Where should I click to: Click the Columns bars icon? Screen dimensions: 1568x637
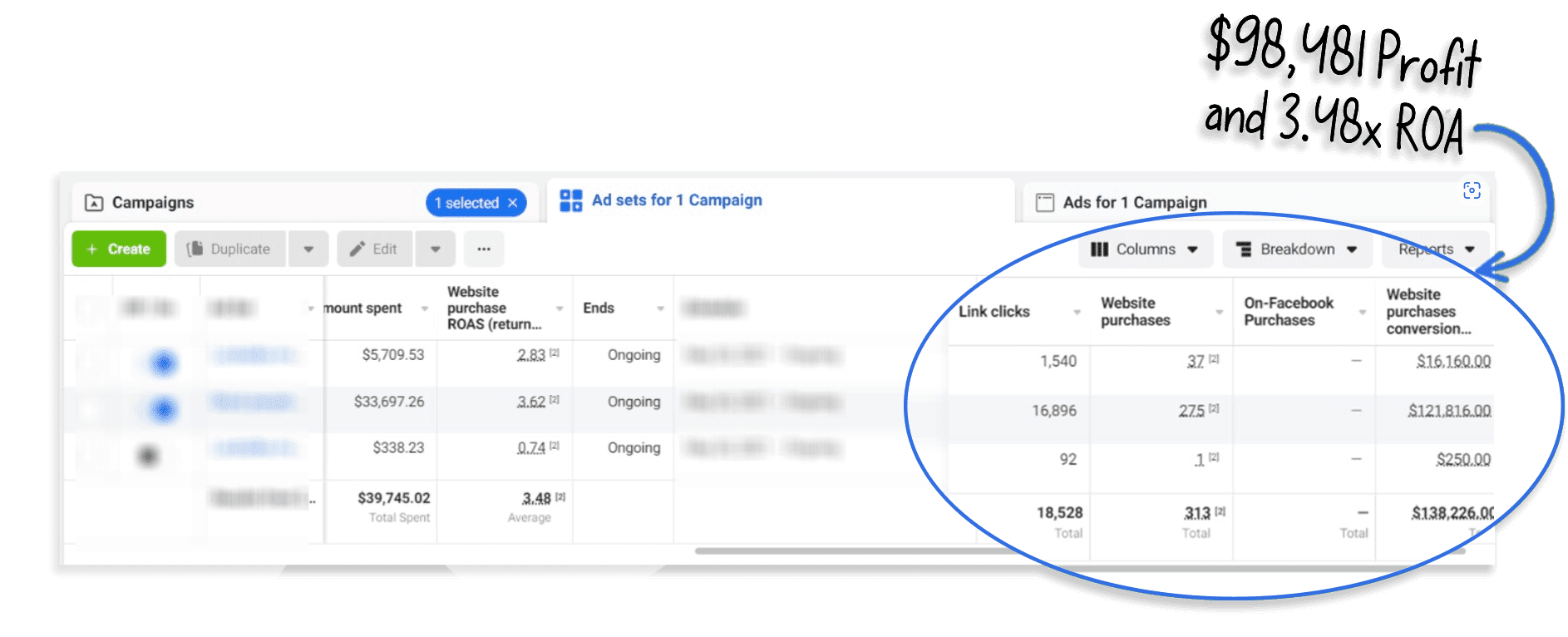tap(1099, 249)
